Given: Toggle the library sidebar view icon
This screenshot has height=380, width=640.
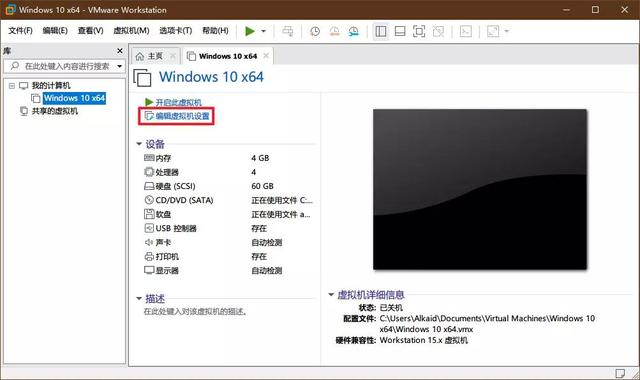Looking at the screenshot, I should (381, 31).
